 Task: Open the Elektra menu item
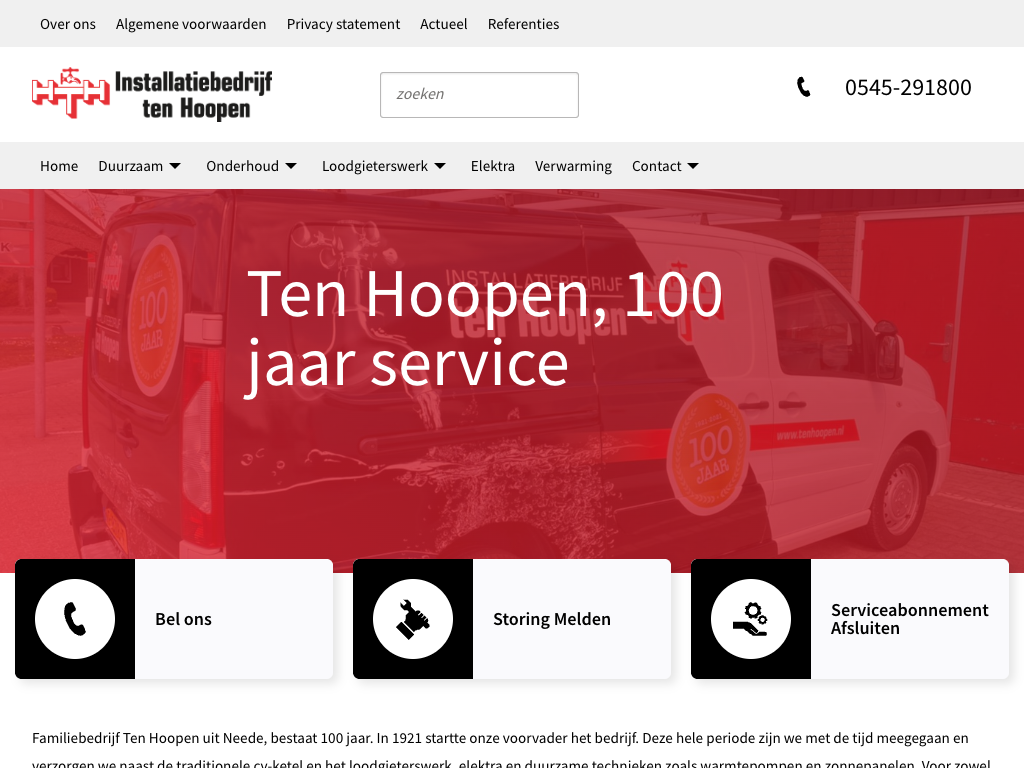[x=493, y=166]
